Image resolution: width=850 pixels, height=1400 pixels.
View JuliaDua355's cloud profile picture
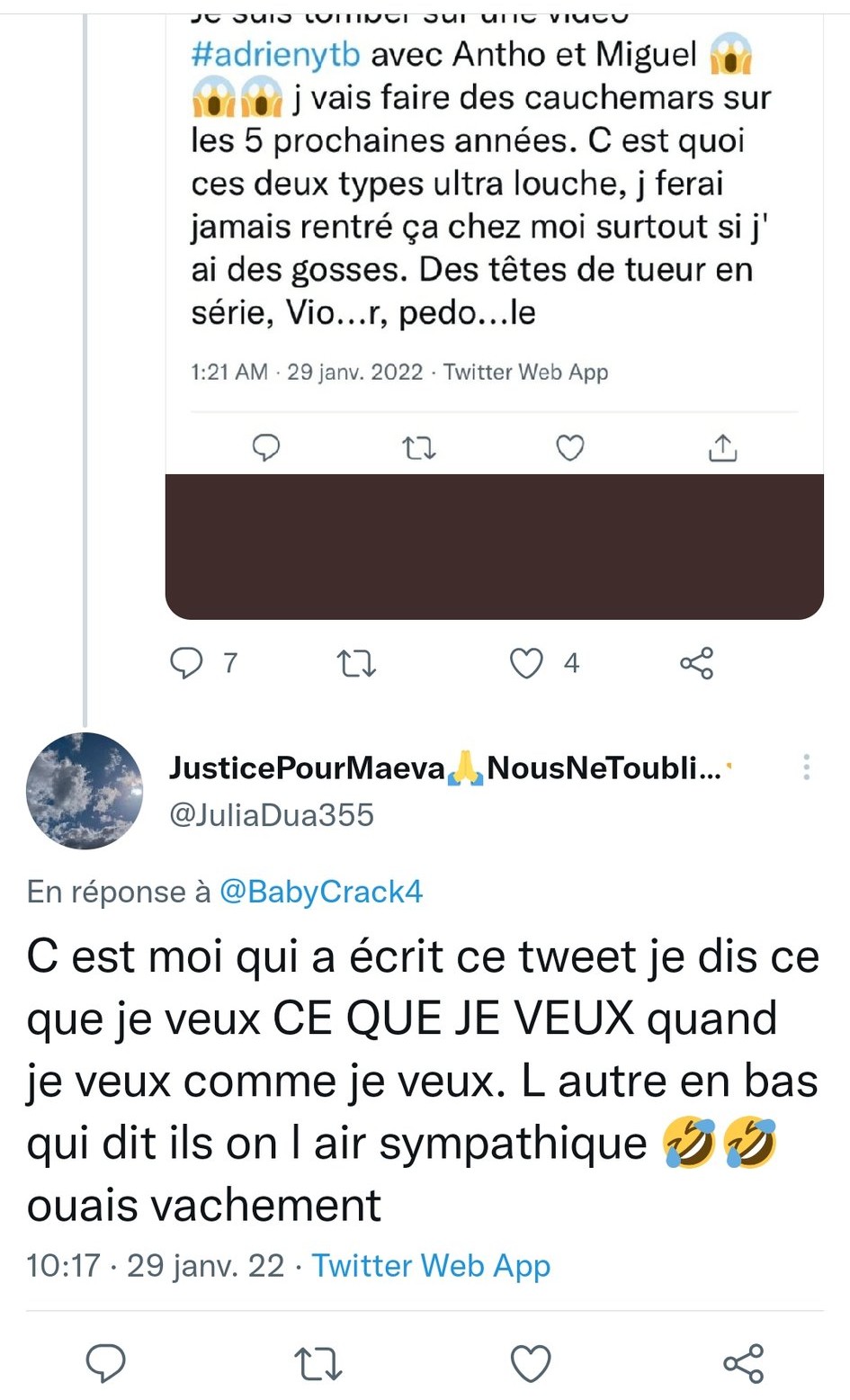click(x=84, y=792)
